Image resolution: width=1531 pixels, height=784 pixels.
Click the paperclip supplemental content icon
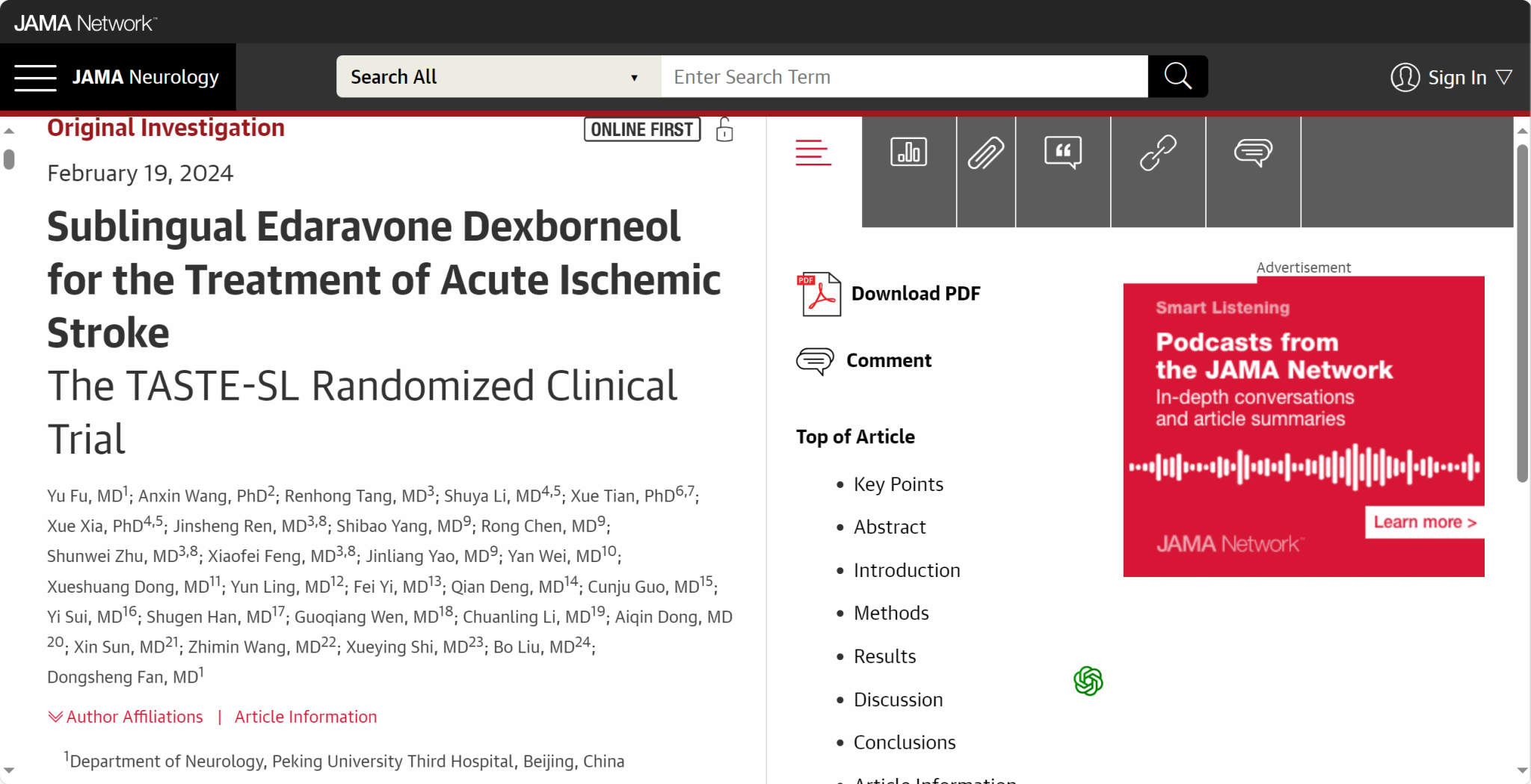coord(986,153)
